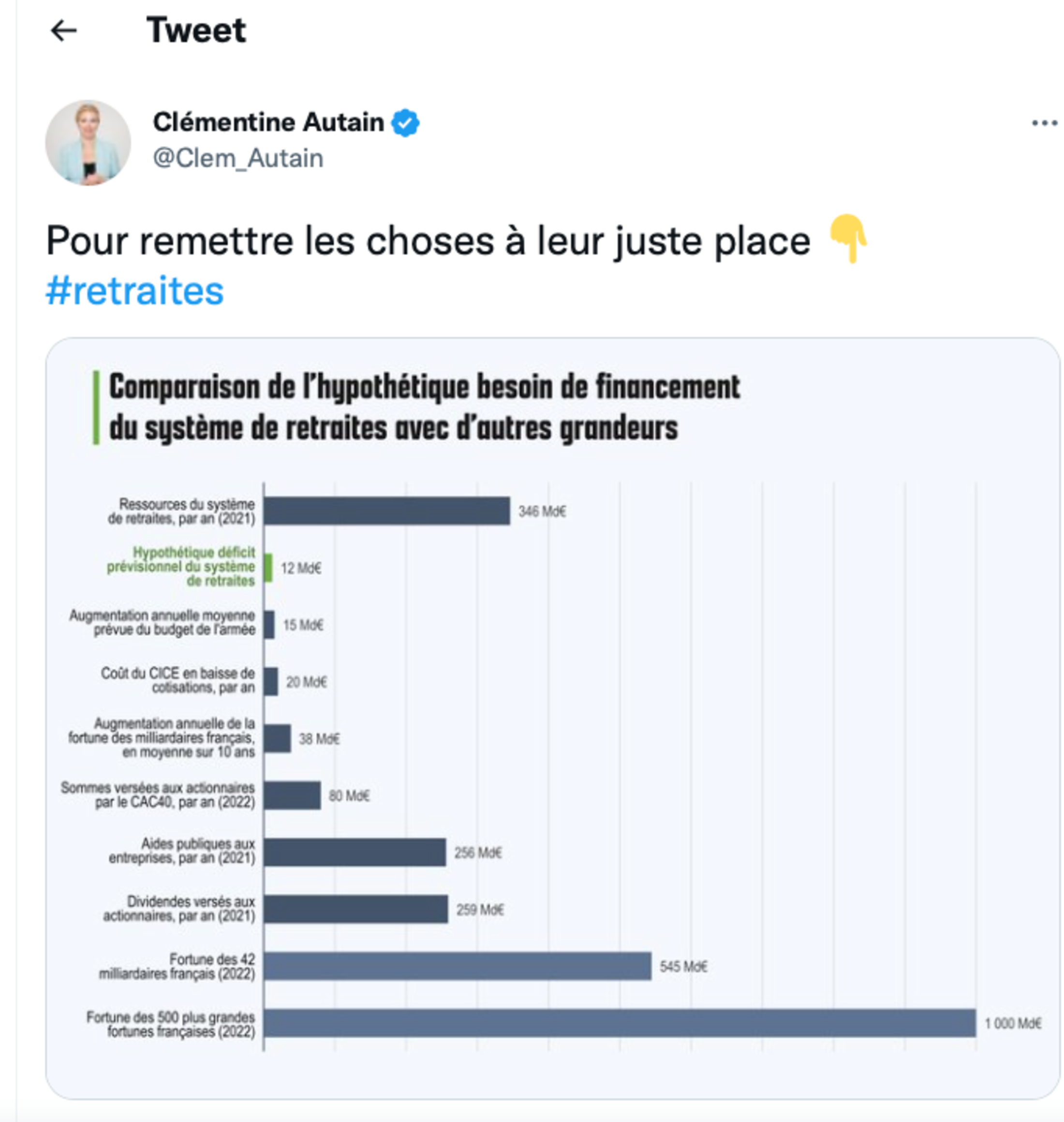Click the Tweet header title
The width and height of the screenshot is (1064, 1122).
point(196,30)
